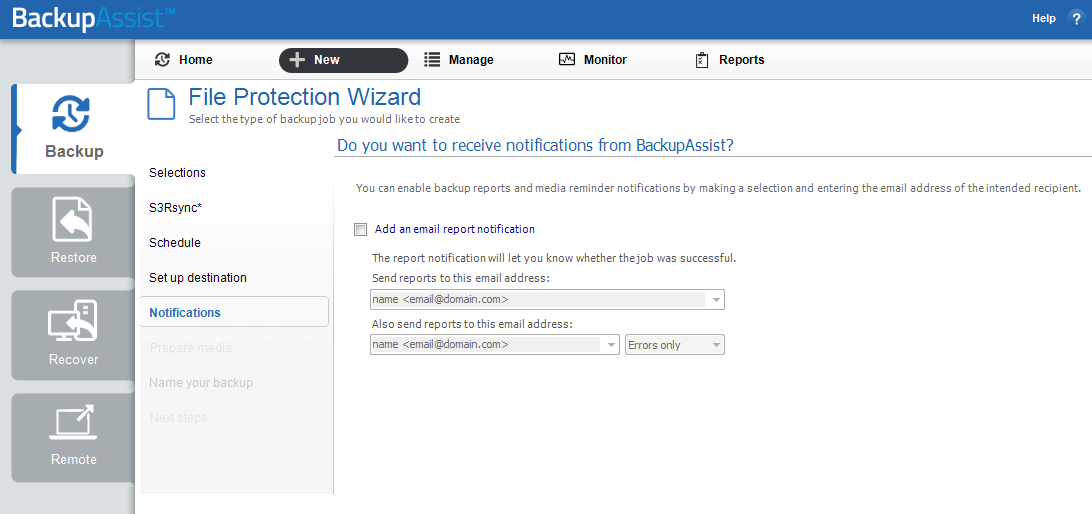
Task: Click 'Do you want to receive notifications' heading
Action: (x=536, y=145)
